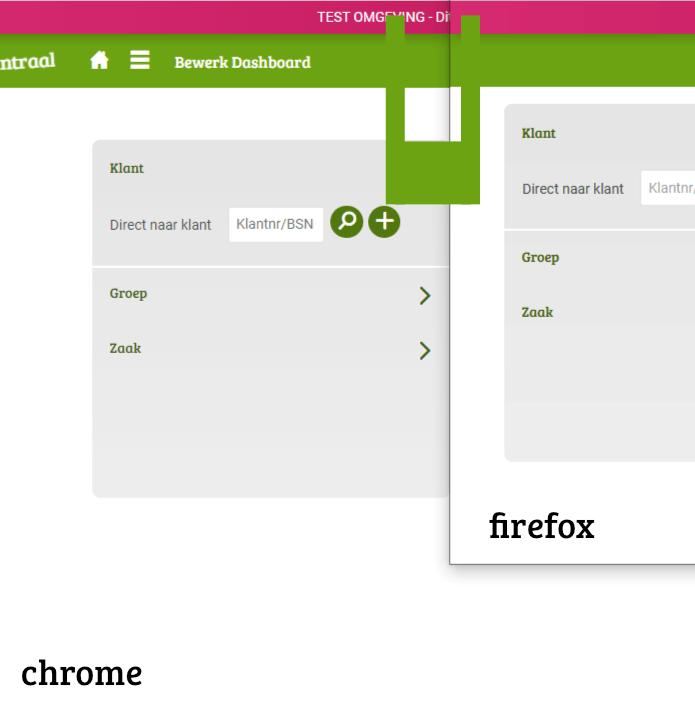The width and height of the screenshot is (695, 713).
Task: Select Zaak label in Chrome panel
Action: click(125, 348)
